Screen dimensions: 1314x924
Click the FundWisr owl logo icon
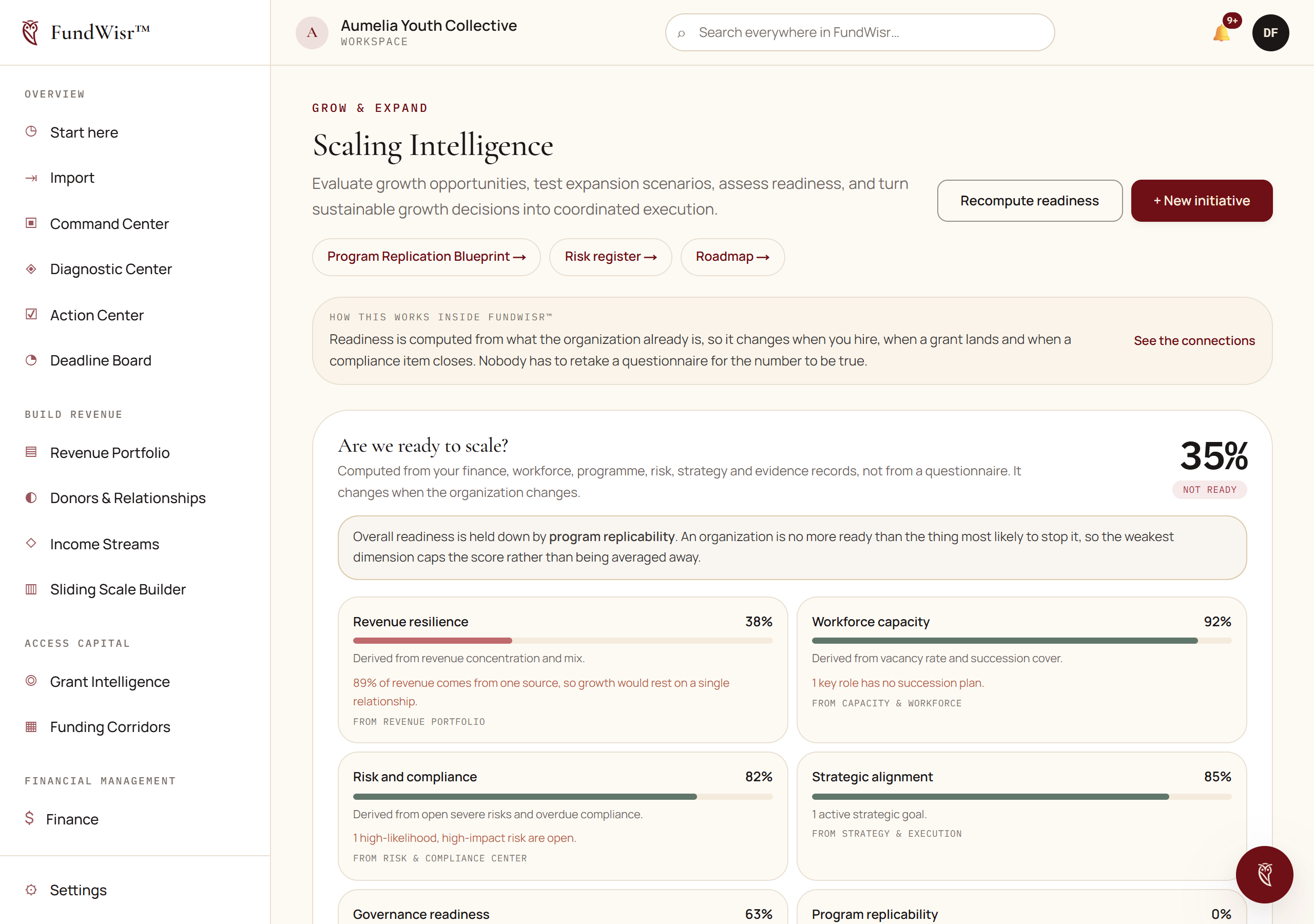[x=30, y=33]
